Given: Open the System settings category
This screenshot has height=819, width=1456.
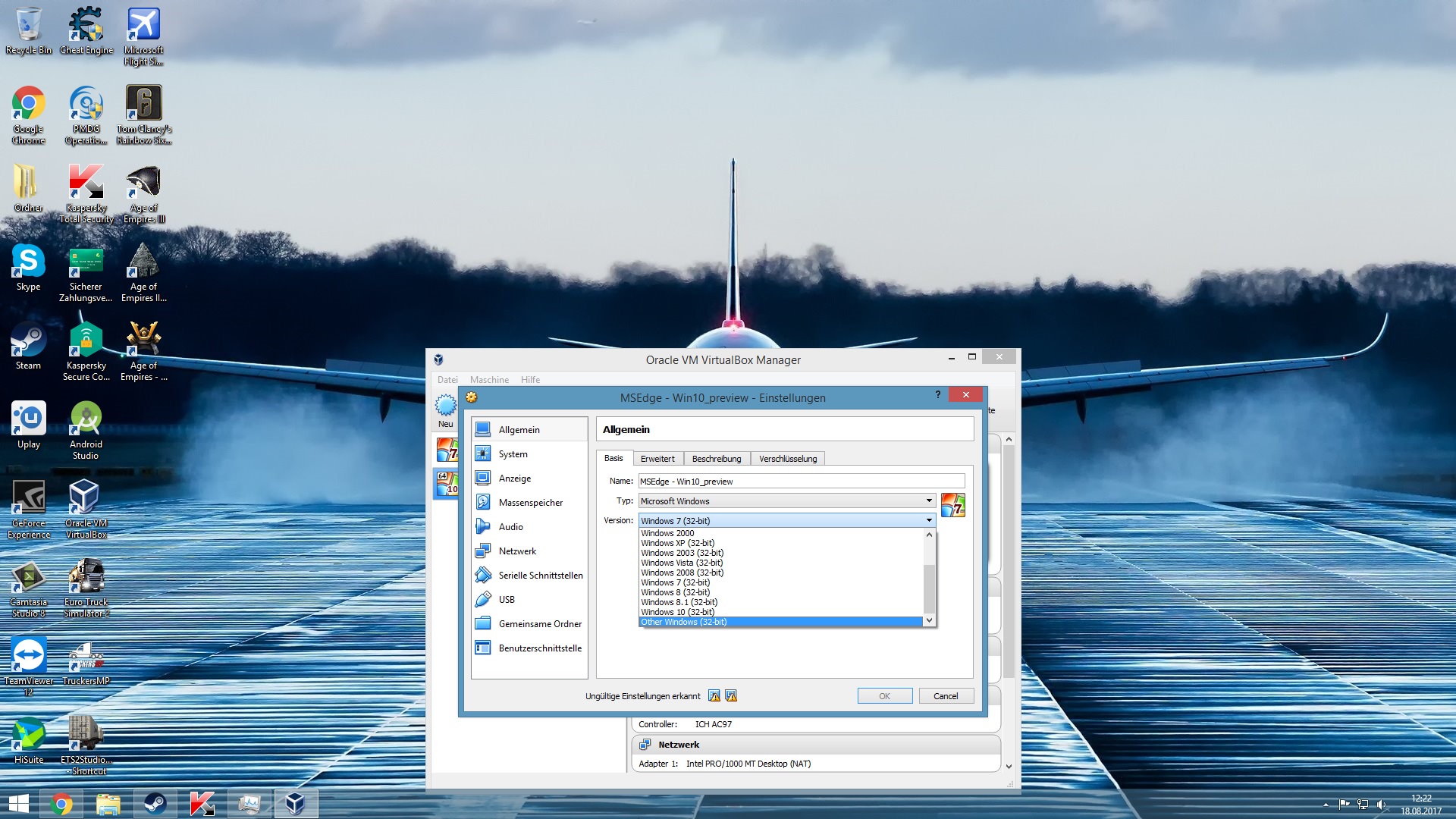Looking at the screenshot, I should [513, 454].
